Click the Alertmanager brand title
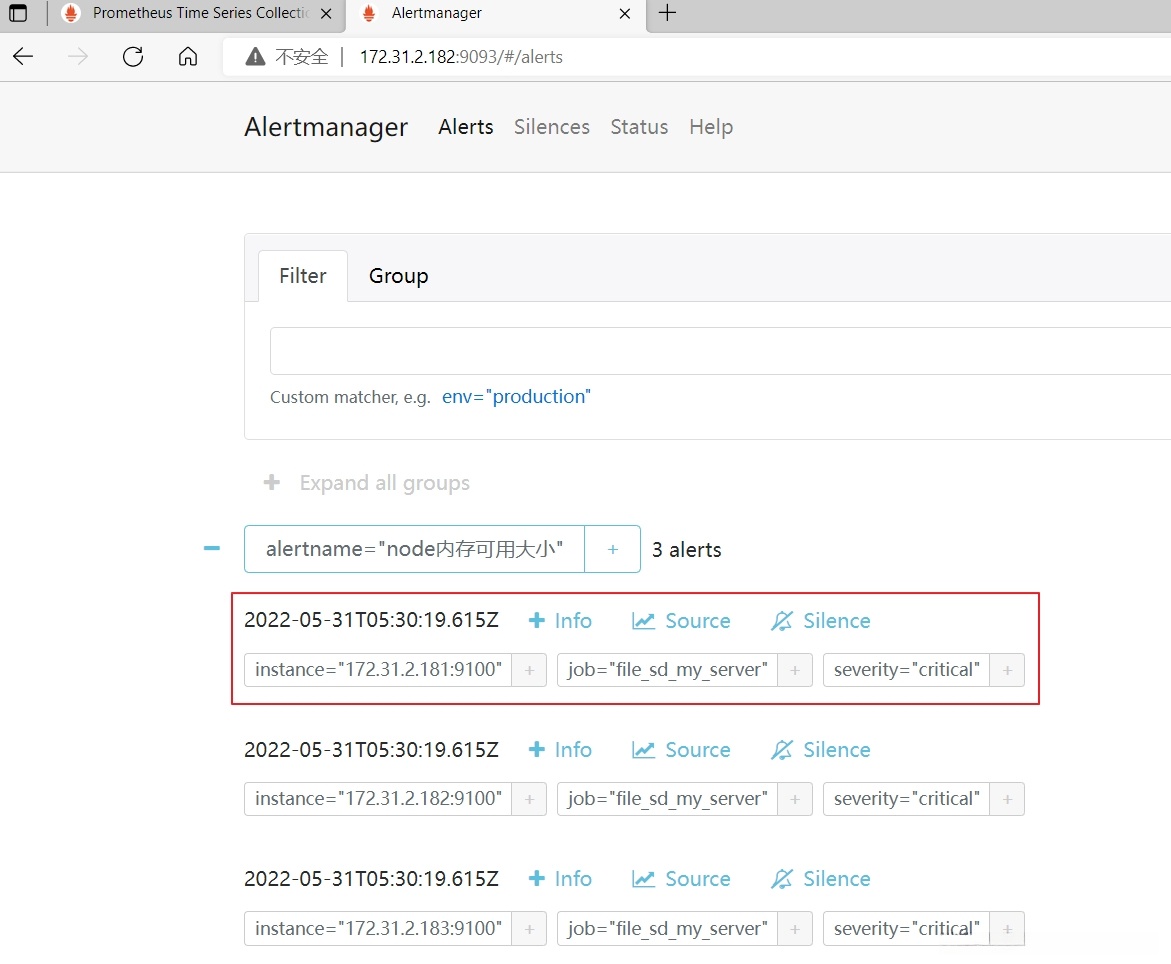 coord(326,127)
